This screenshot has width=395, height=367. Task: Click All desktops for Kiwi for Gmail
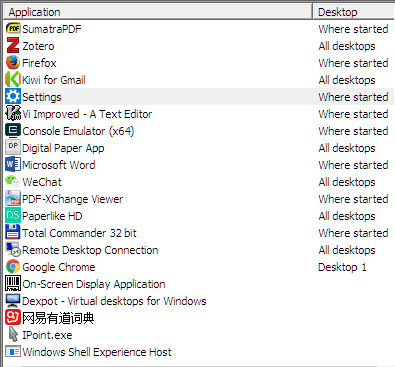click(x=347, y=80)
